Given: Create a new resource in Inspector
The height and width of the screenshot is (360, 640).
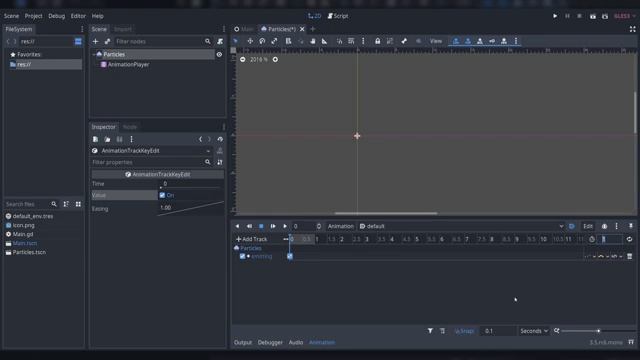Looking at the screenshot, I should point(95,139).
